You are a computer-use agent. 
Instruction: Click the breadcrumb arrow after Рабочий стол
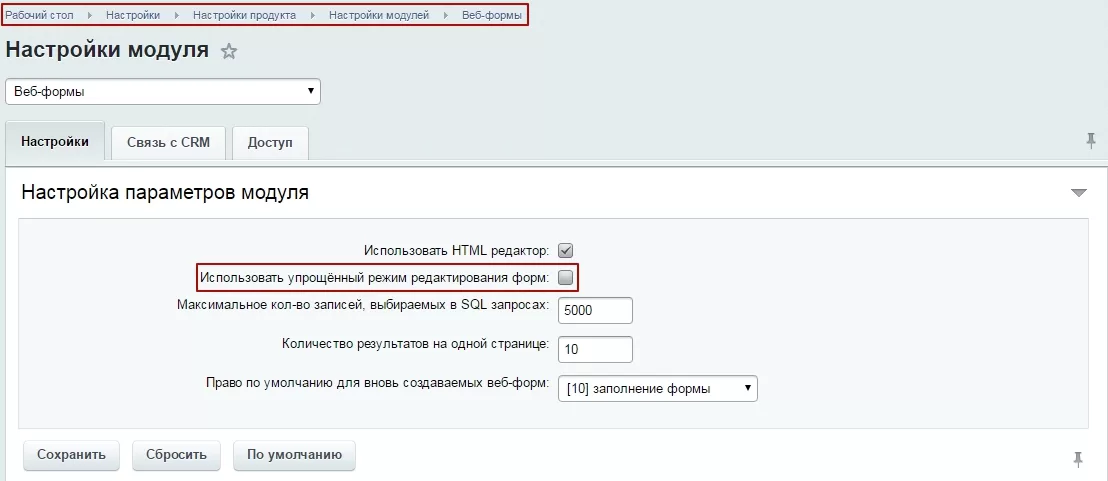pos(90,15)
